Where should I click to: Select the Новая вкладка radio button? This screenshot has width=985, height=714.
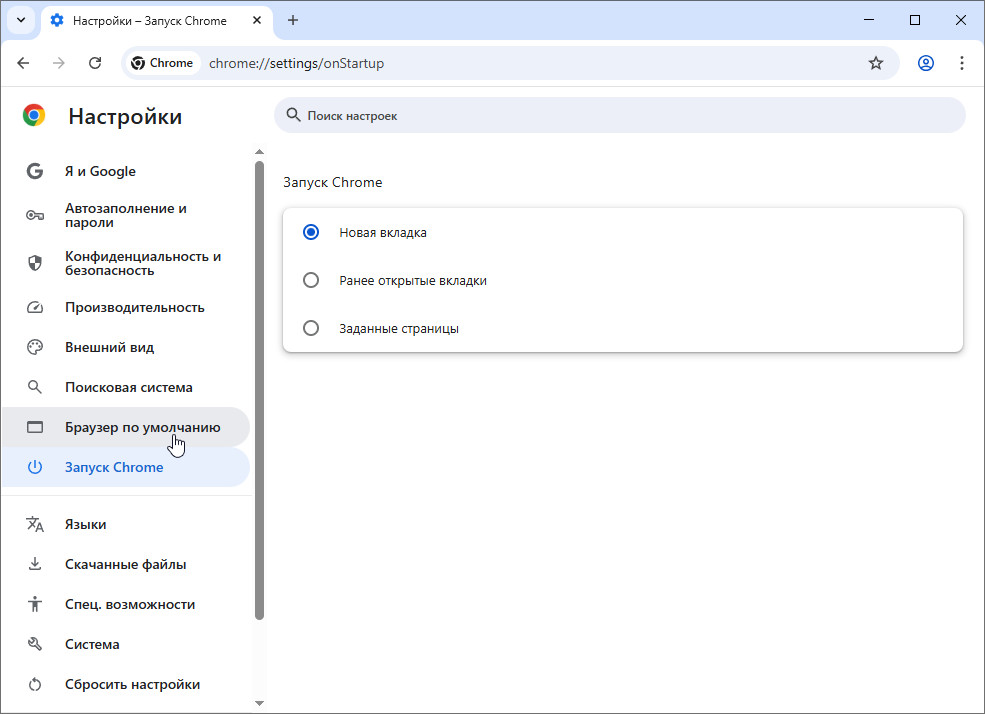point(311,232)
